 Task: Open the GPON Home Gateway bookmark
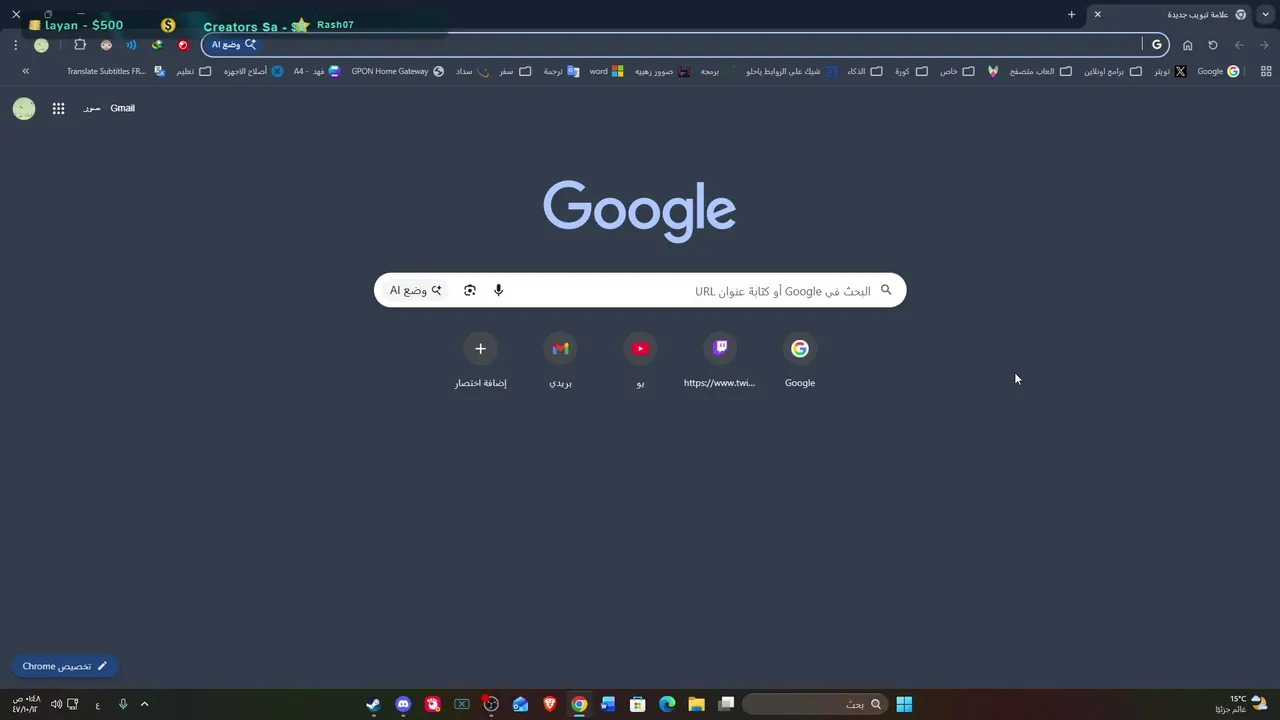[397, 71]
